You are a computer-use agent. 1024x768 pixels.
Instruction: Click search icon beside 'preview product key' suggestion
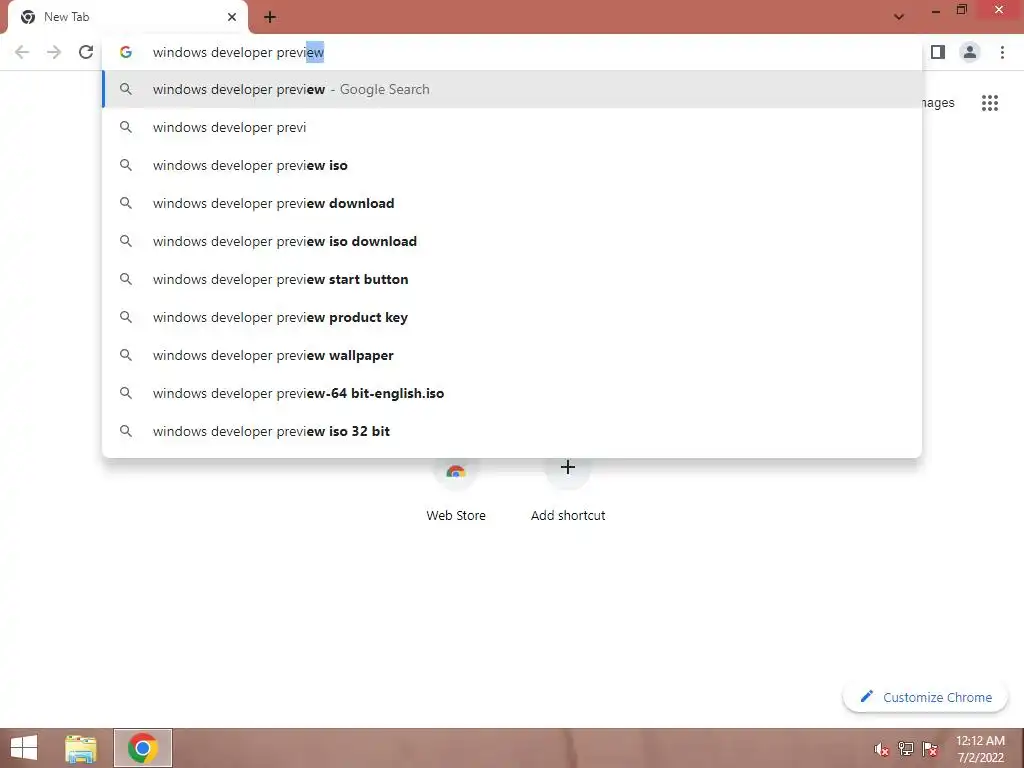tap(125, 317)
